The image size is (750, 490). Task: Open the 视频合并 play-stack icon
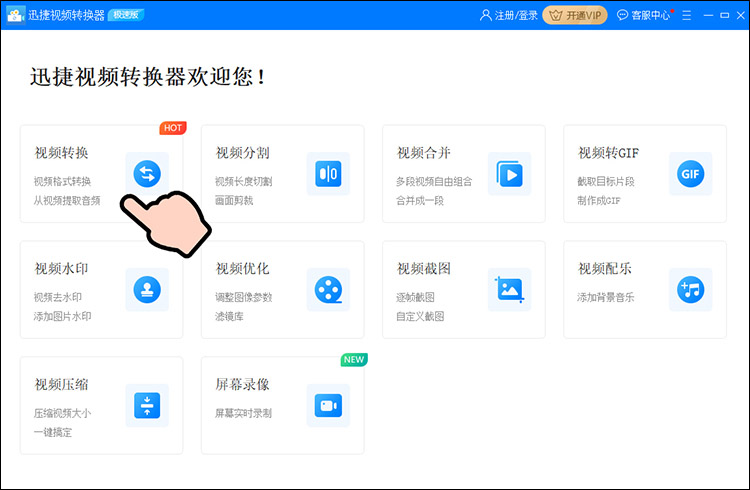pyautogui.click(x=509, y=173)
